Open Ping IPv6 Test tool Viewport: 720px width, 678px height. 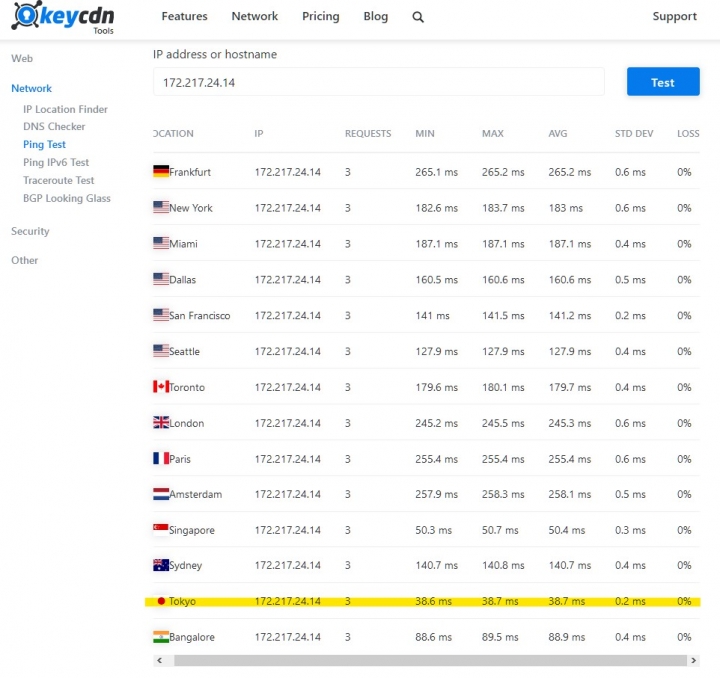(x=56, y=162)
